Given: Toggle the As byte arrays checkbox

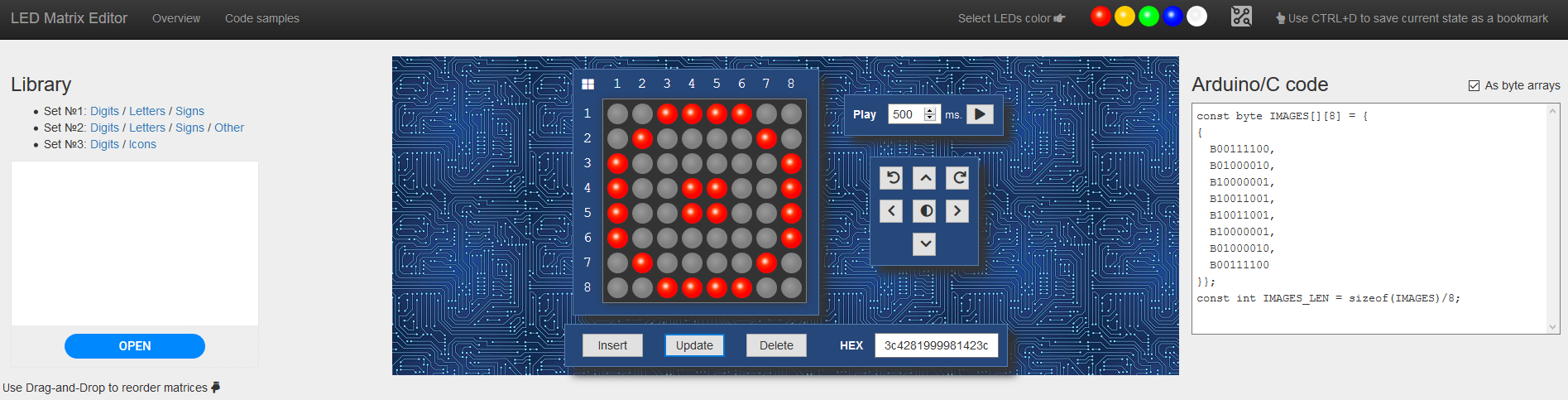Looking at the screenshot, I should coord(1474,85).
